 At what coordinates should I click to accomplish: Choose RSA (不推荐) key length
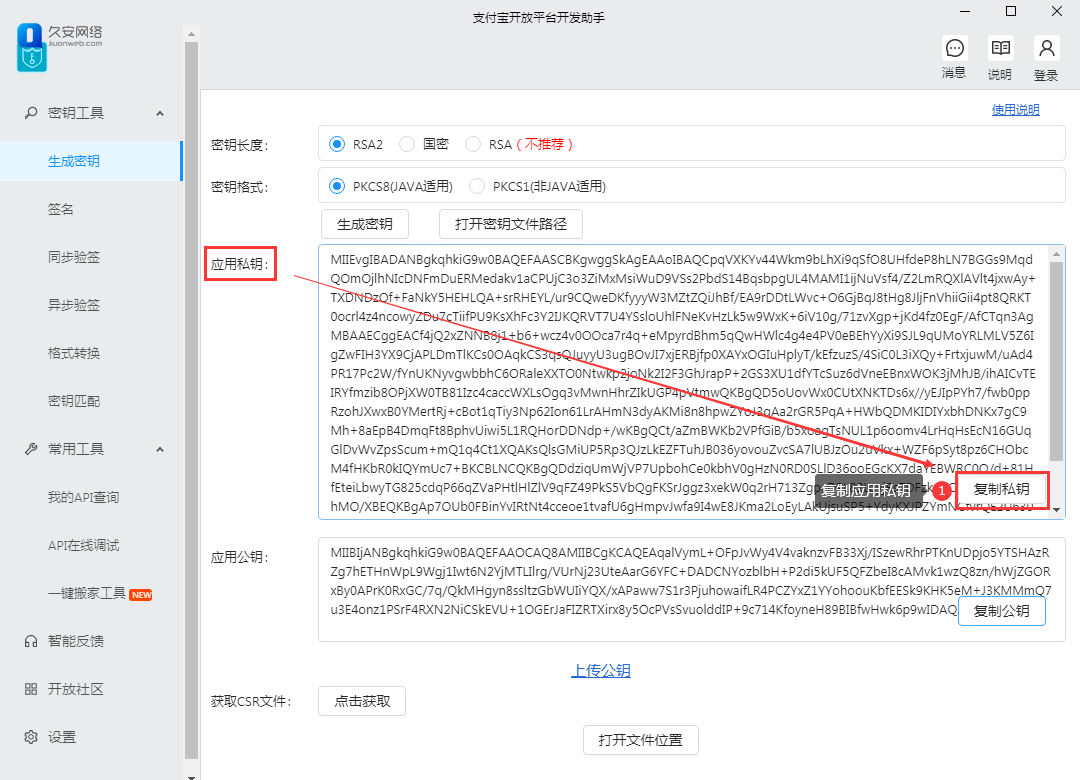click(x=473, y=144)
